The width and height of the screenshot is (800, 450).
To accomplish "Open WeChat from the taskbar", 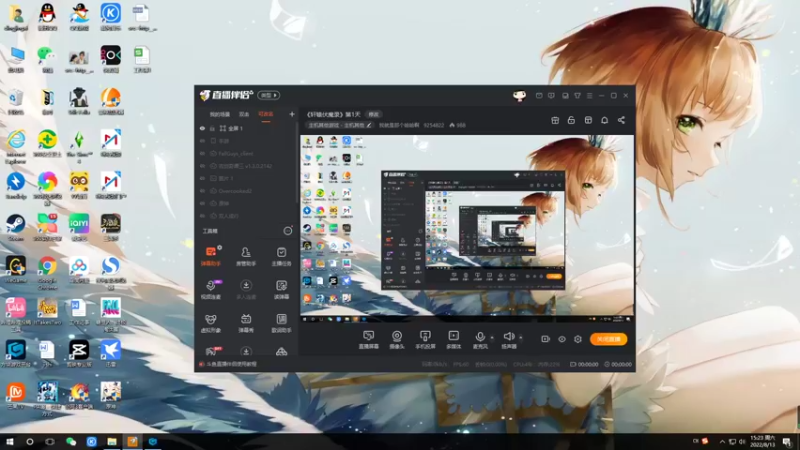I will (x=71, y=441).
